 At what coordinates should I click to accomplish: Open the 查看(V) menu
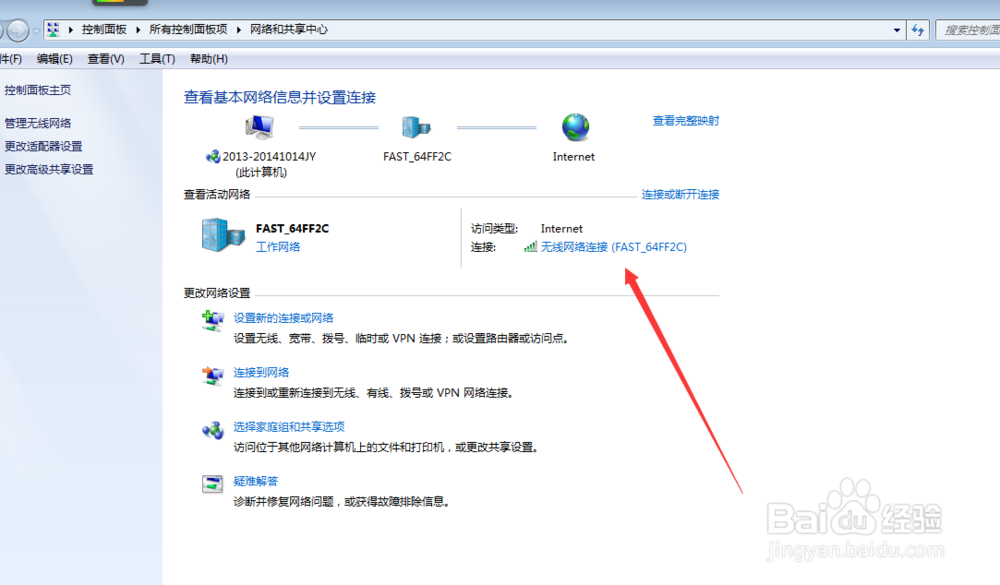point(105,59)
